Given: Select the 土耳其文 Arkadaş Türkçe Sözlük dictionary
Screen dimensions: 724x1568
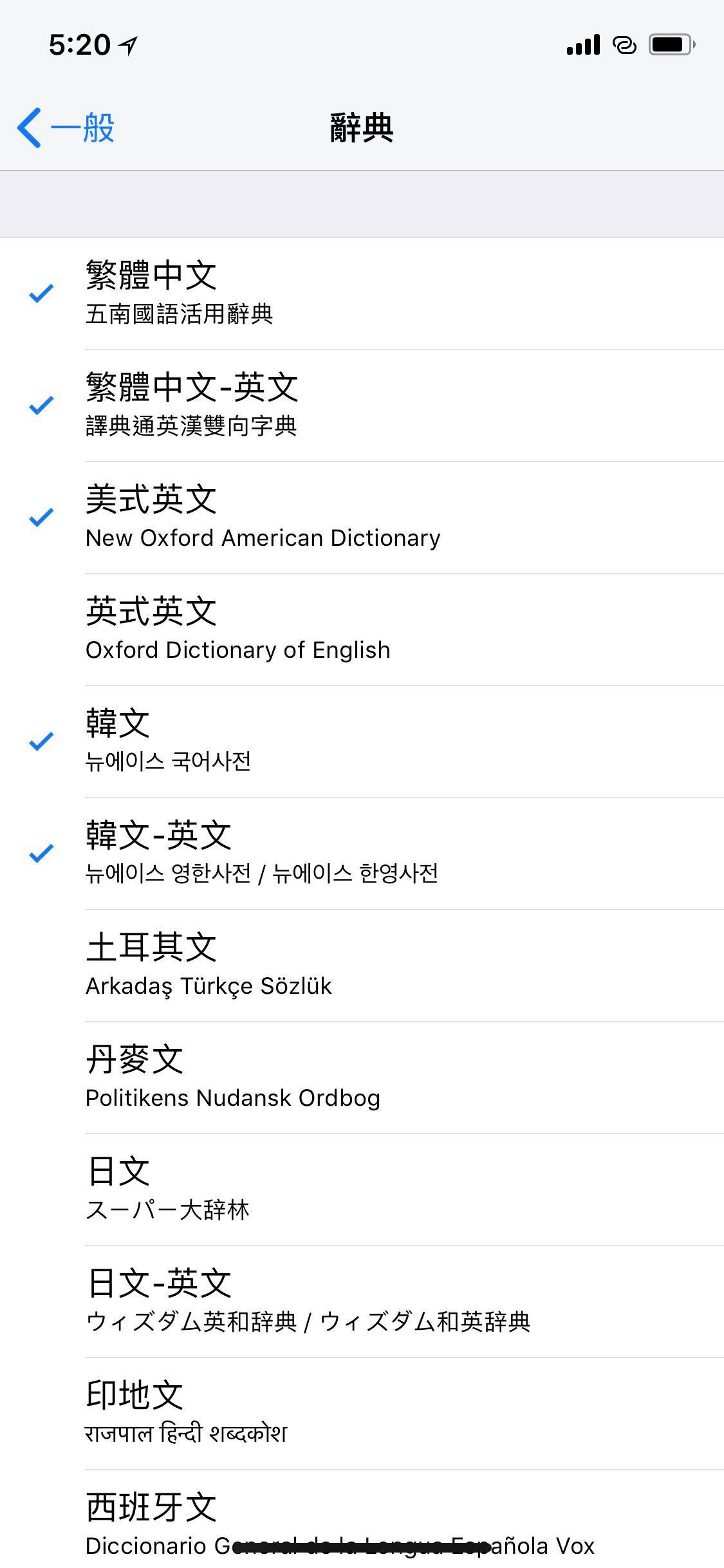Looking at the screenshot, I should point(362,966).
